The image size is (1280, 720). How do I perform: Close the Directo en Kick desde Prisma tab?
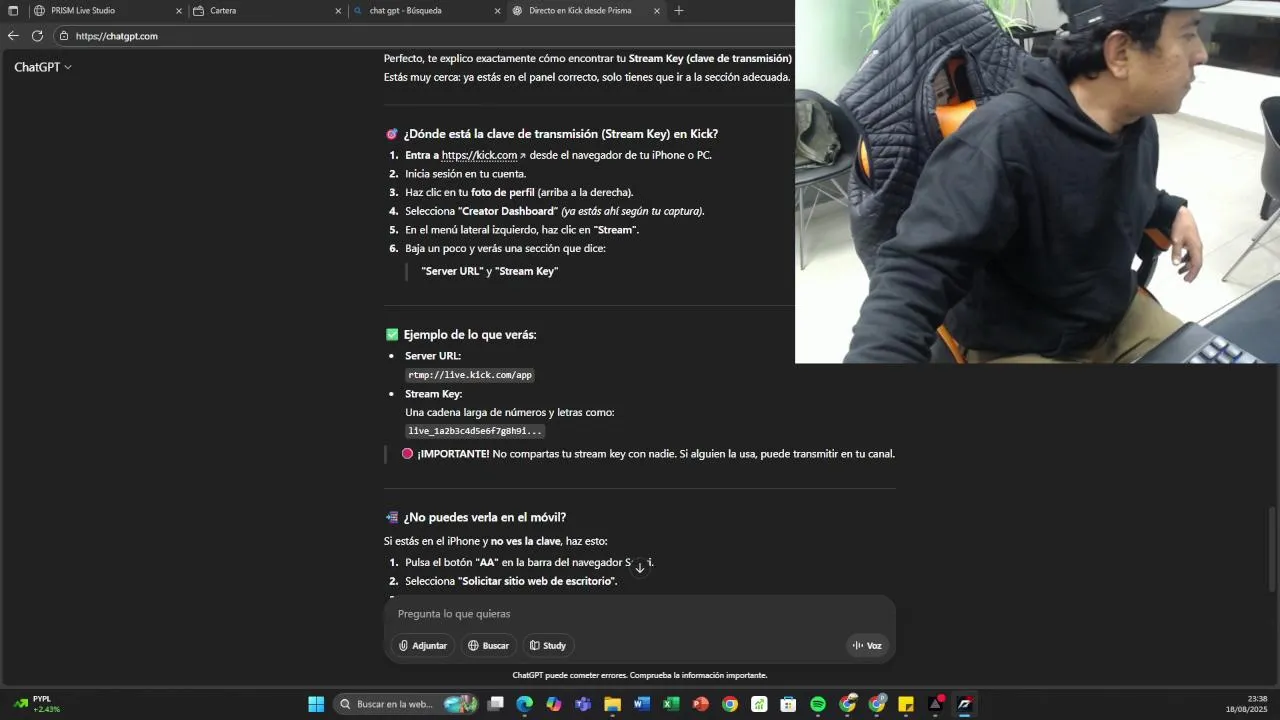(x=657, y=11)
